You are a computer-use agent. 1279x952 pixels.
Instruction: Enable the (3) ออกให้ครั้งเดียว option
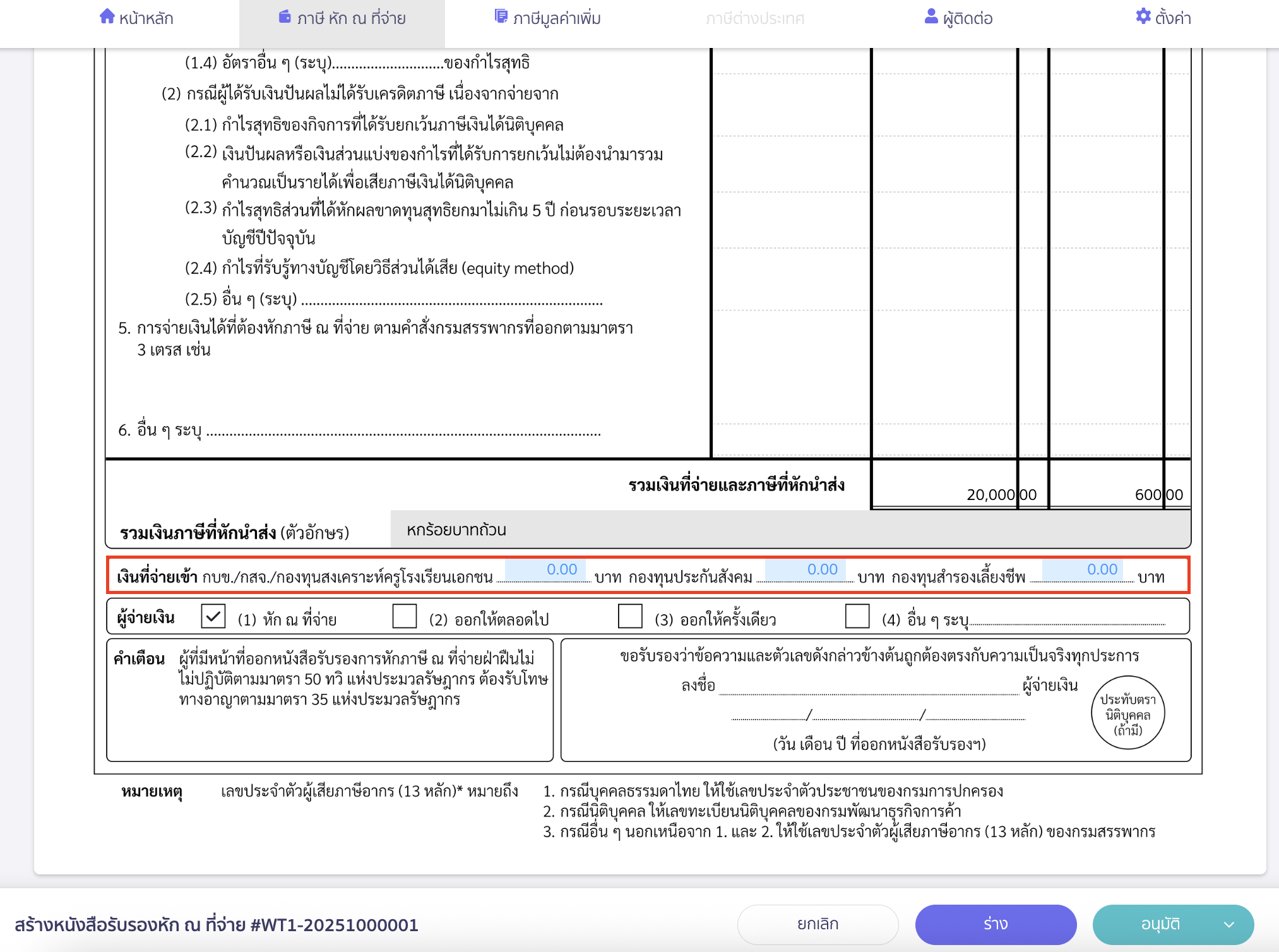[630, 617]
